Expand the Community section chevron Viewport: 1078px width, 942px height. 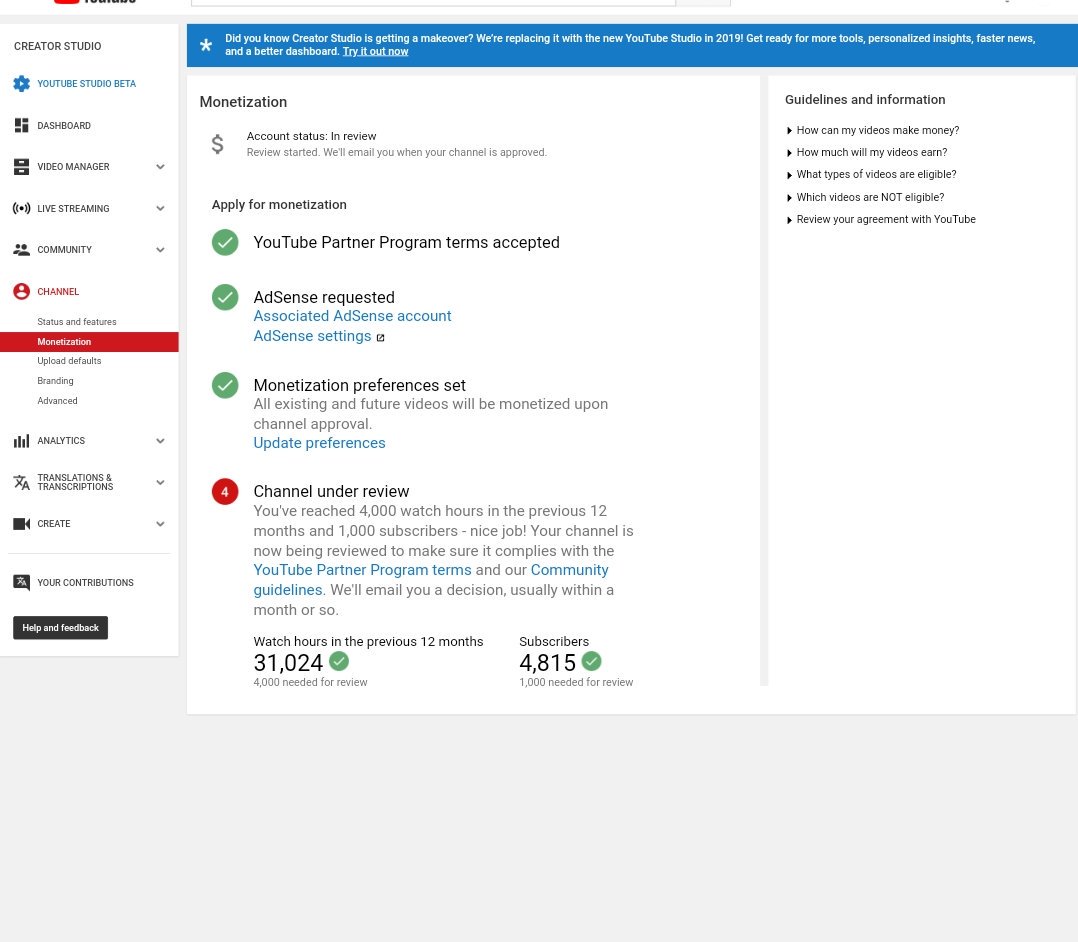[160, 250]
